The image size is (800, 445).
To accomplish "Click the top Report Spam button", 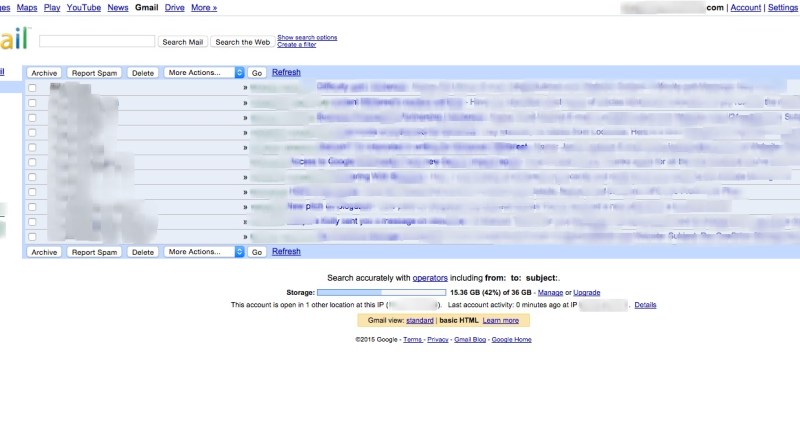I will coord(94,73).
